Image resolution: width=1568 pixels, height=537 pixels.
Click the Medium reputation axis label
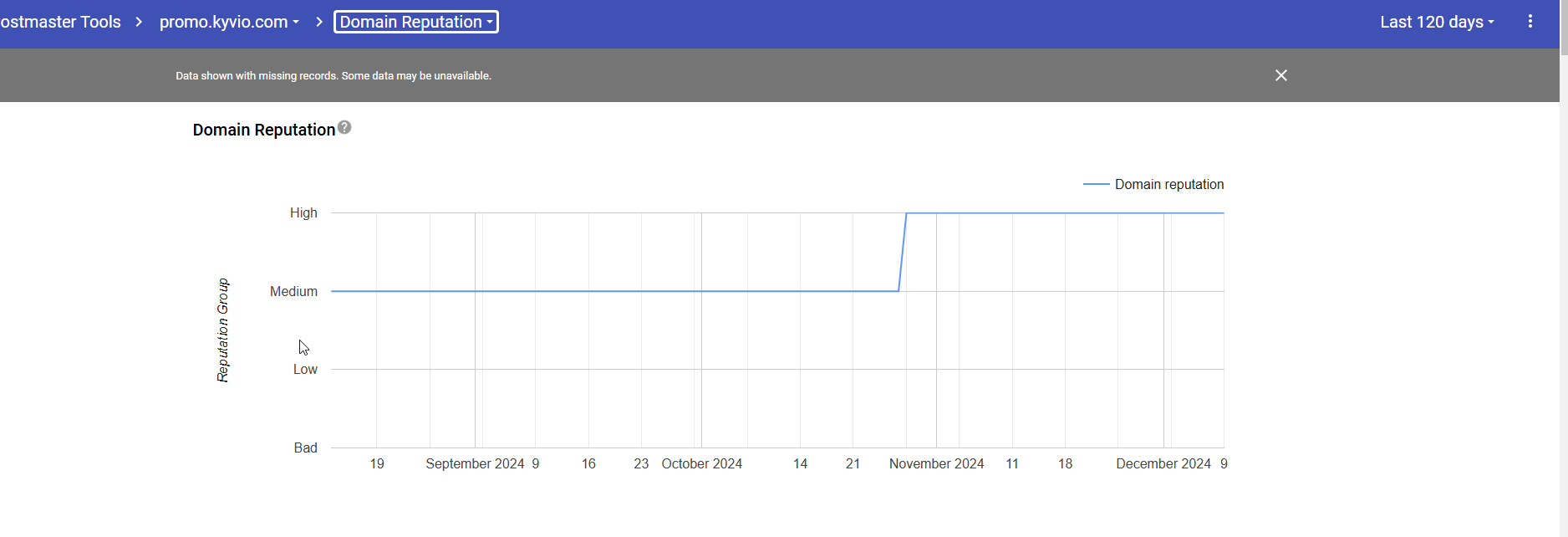tap(293, 292)
